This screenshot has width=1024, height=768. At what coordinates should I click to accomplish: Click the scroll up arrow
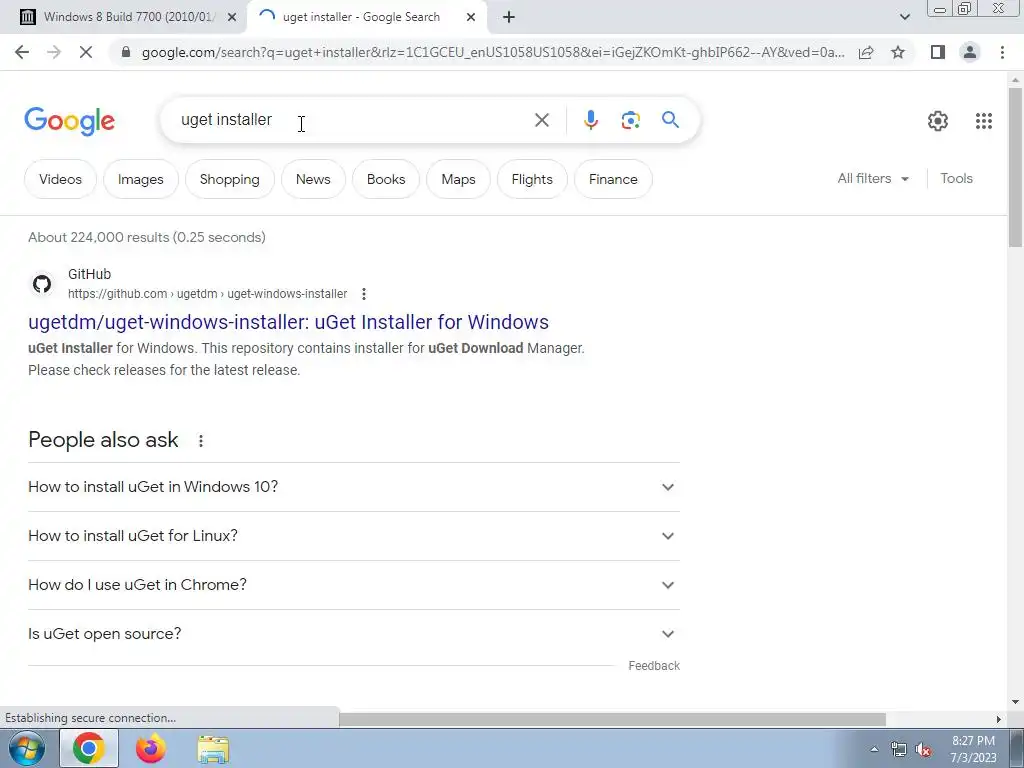pos(1015,80)
